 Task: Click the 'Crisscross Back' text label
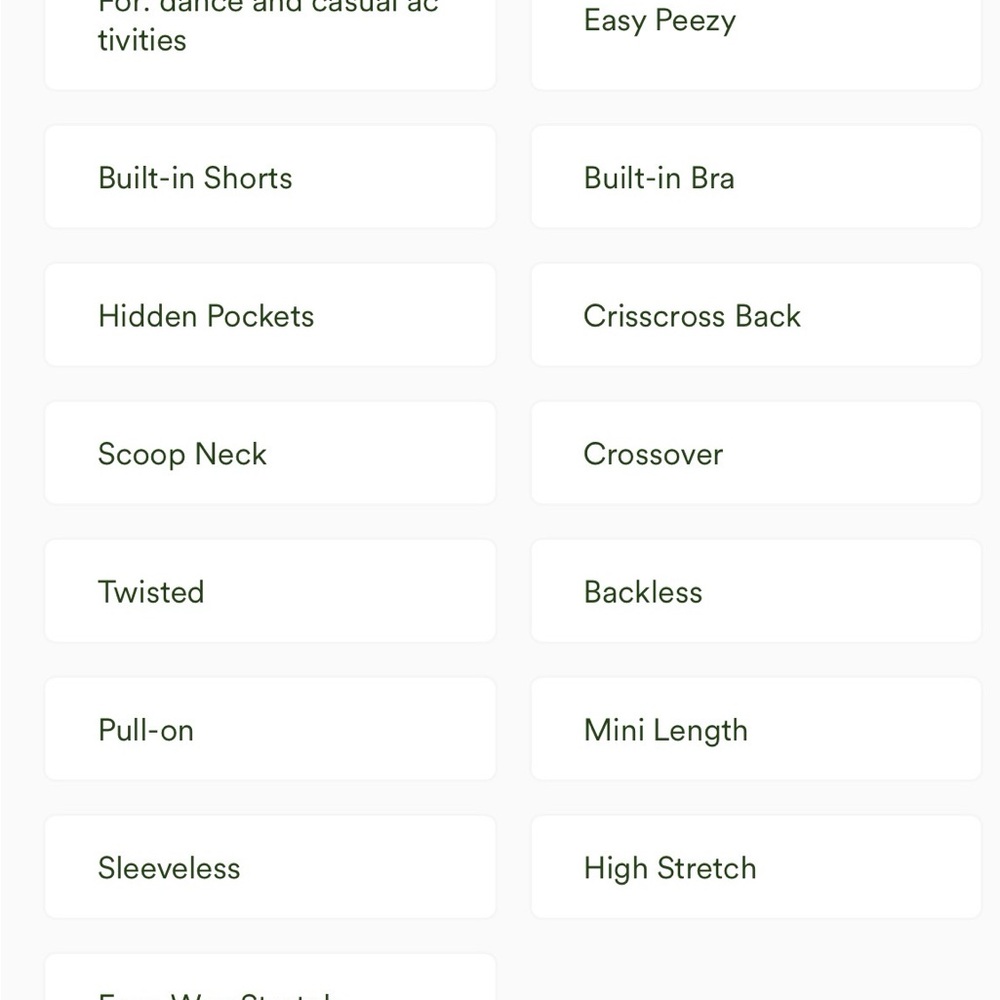coord(692,316)
